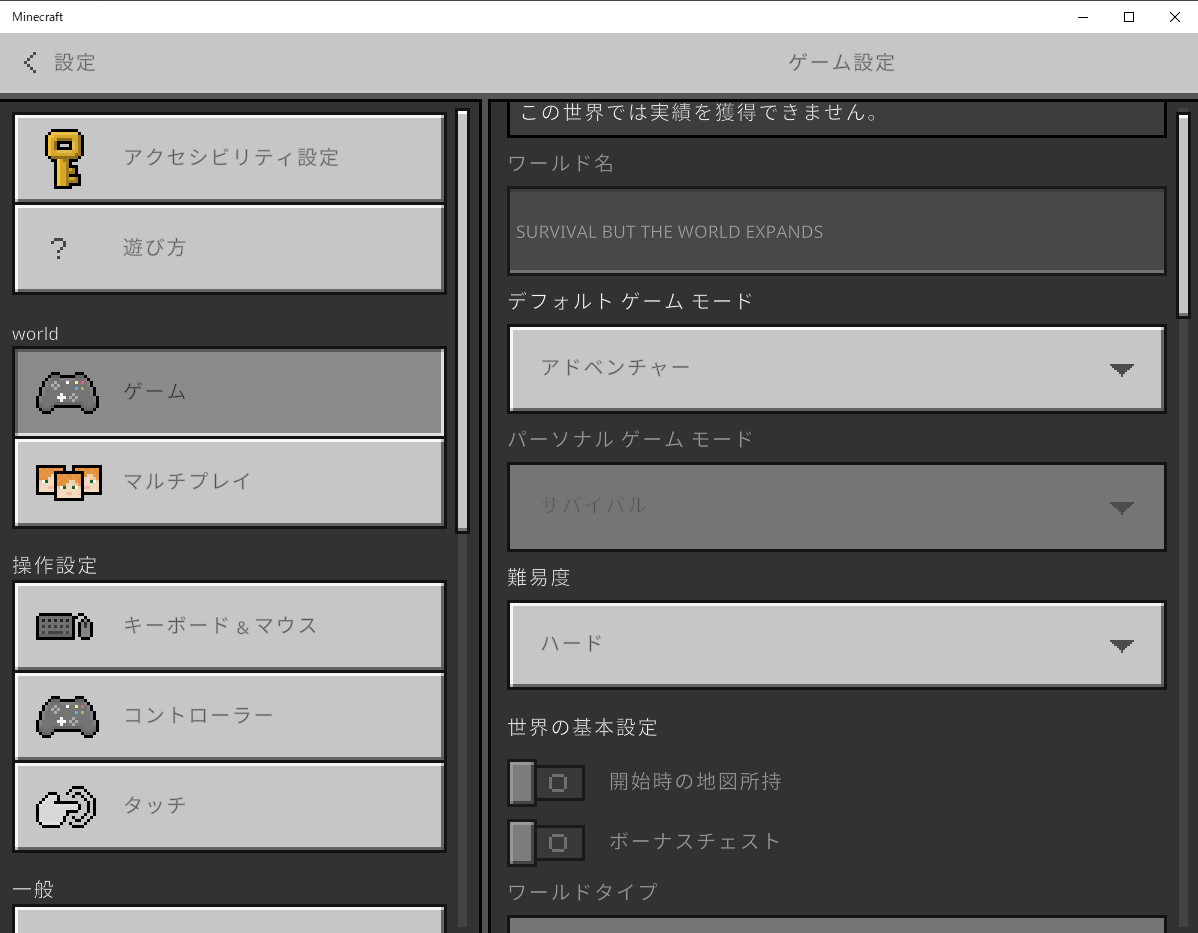Image resolution: width=1198 pixels, height=933 pixels.
Task: Click the 一般 section heading
Action: (33, 889)
